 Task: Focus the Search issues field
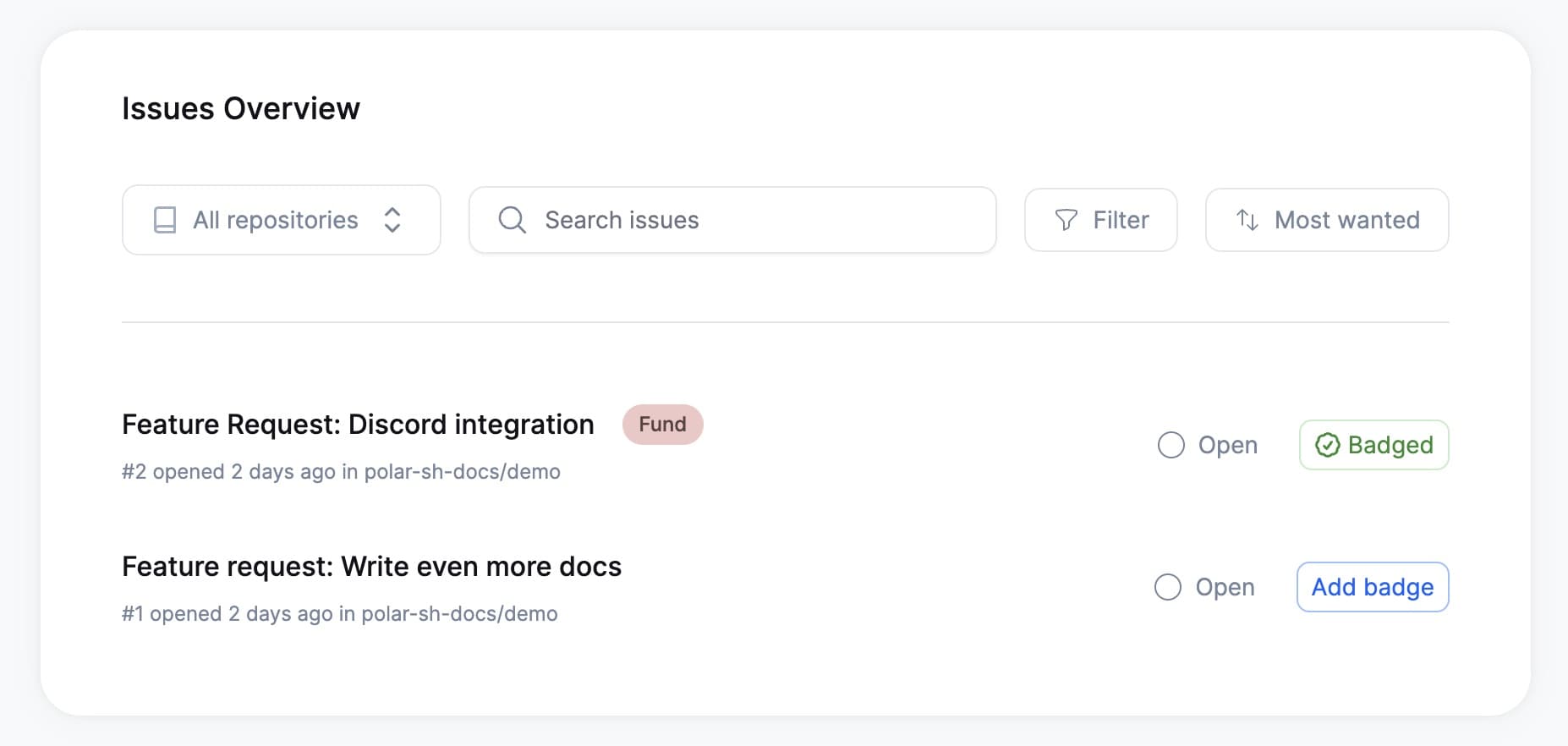click(732, 220)
